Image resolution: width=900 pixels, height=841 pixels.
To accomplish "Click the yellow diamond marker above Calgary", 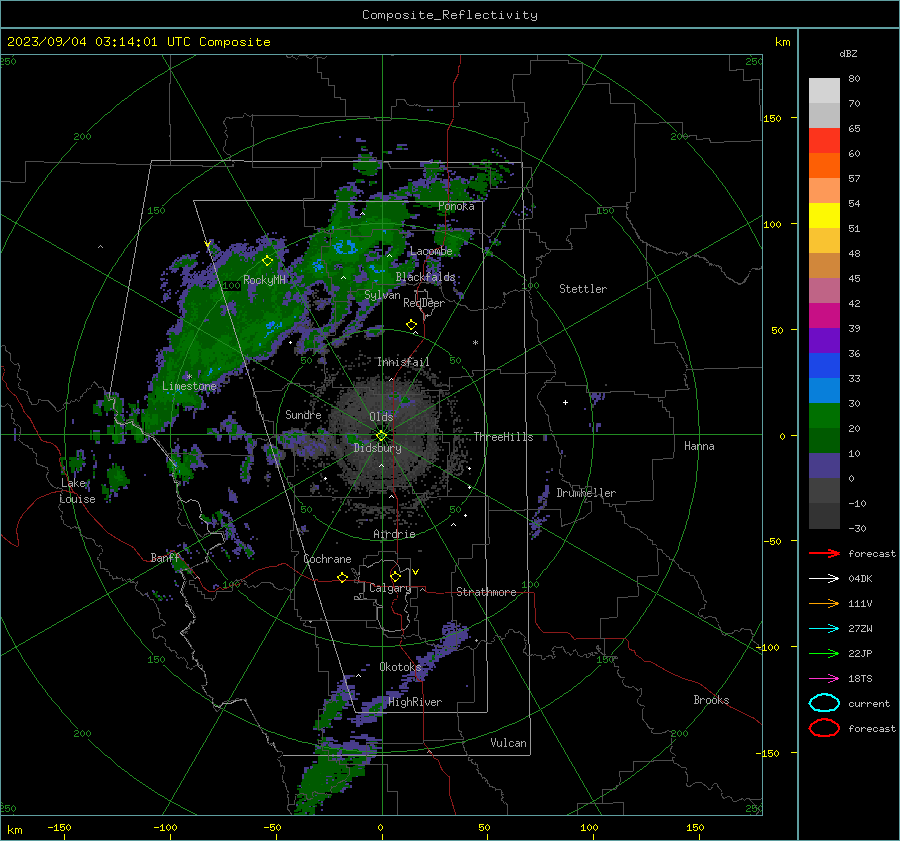I will coord(395,576).
